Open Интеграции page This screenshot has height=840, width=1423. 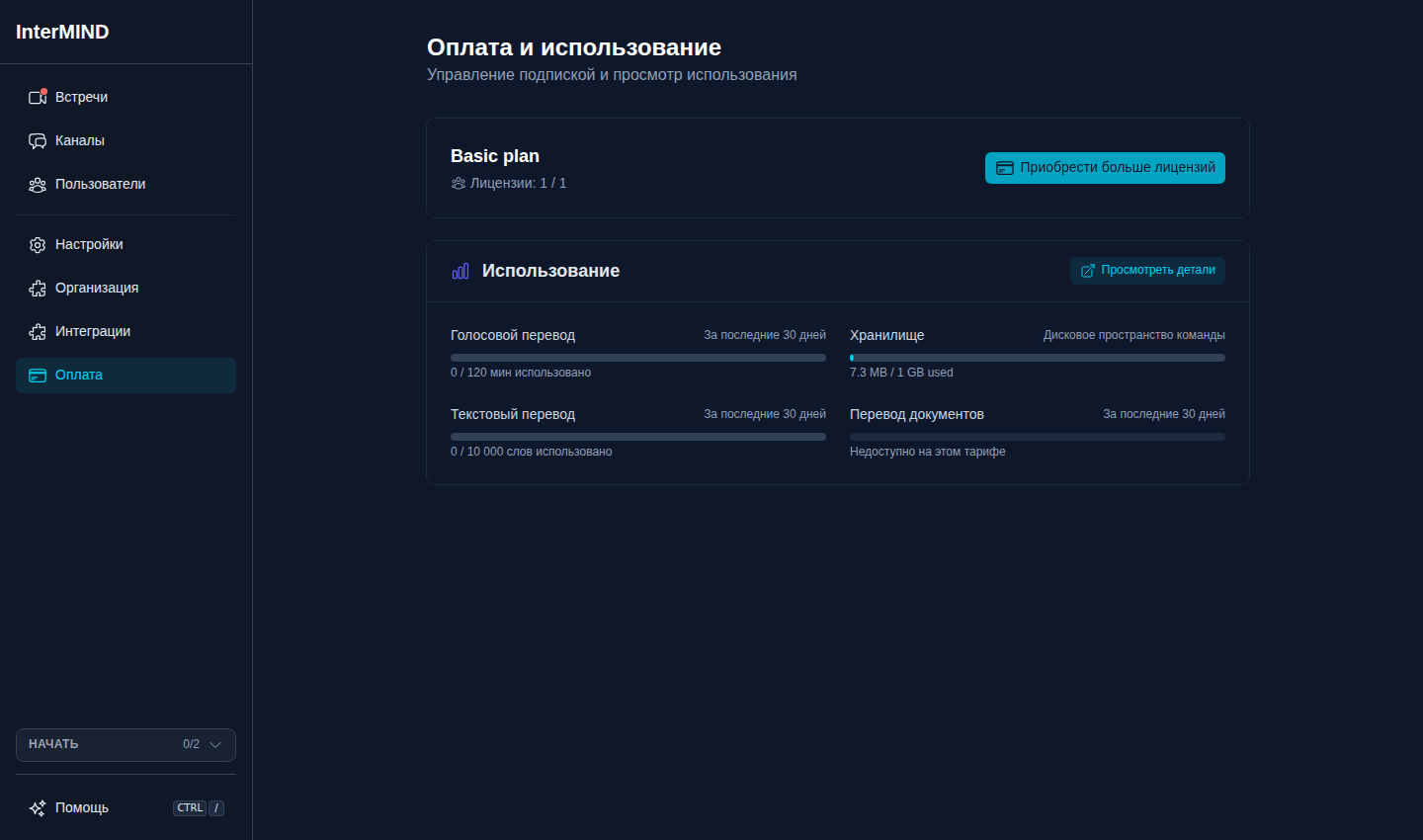(x=126, y=331)
